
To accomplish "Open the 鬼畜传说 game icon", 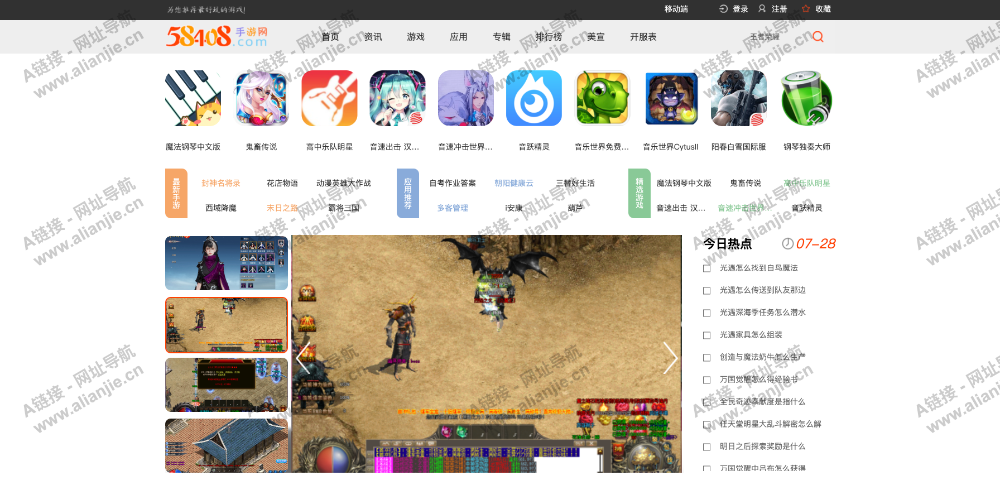I will point(261,98).
